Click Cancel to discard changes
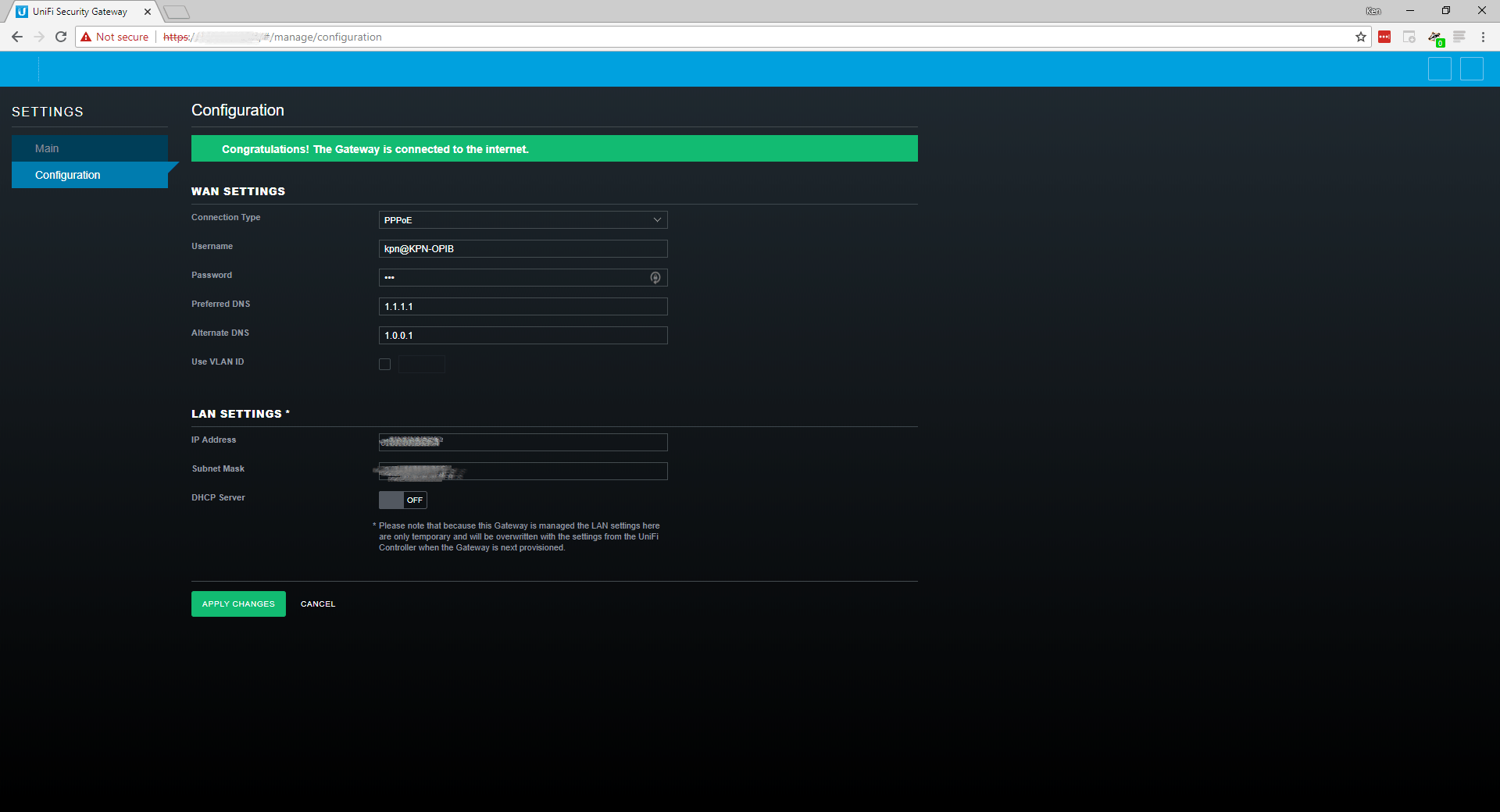The width and height of the screenshot is (1500, 812). click(x=318, y=604)
